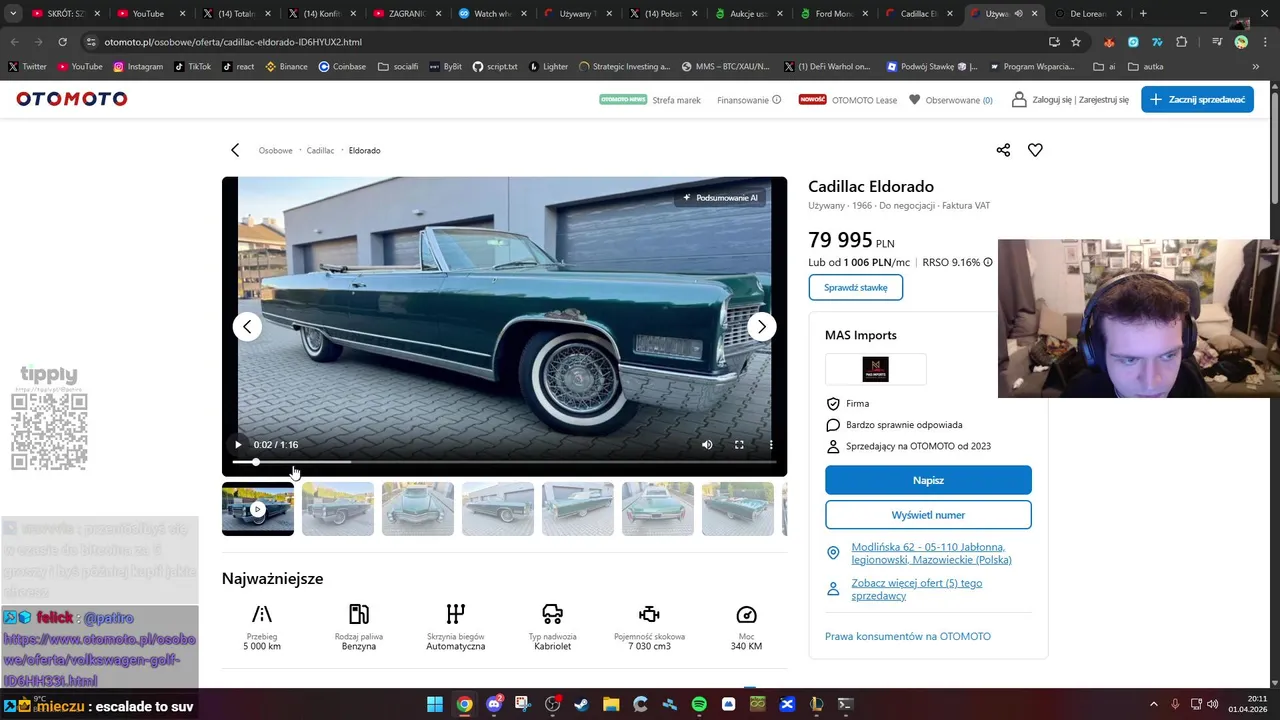Go back with breadcrumb arrow

click(x=235, y=150)
